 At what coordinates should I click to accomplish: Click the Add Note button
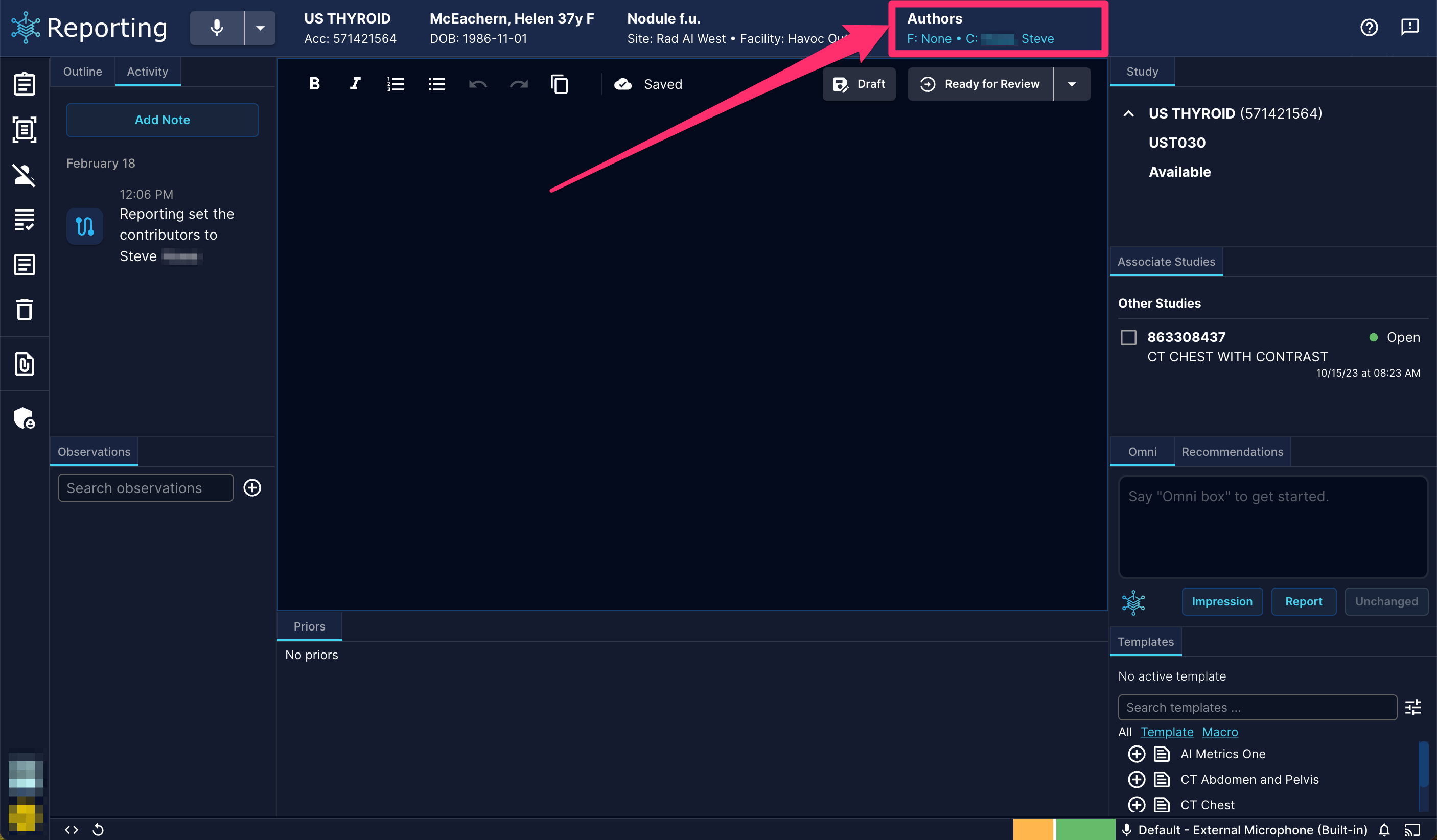coord(162,120)
